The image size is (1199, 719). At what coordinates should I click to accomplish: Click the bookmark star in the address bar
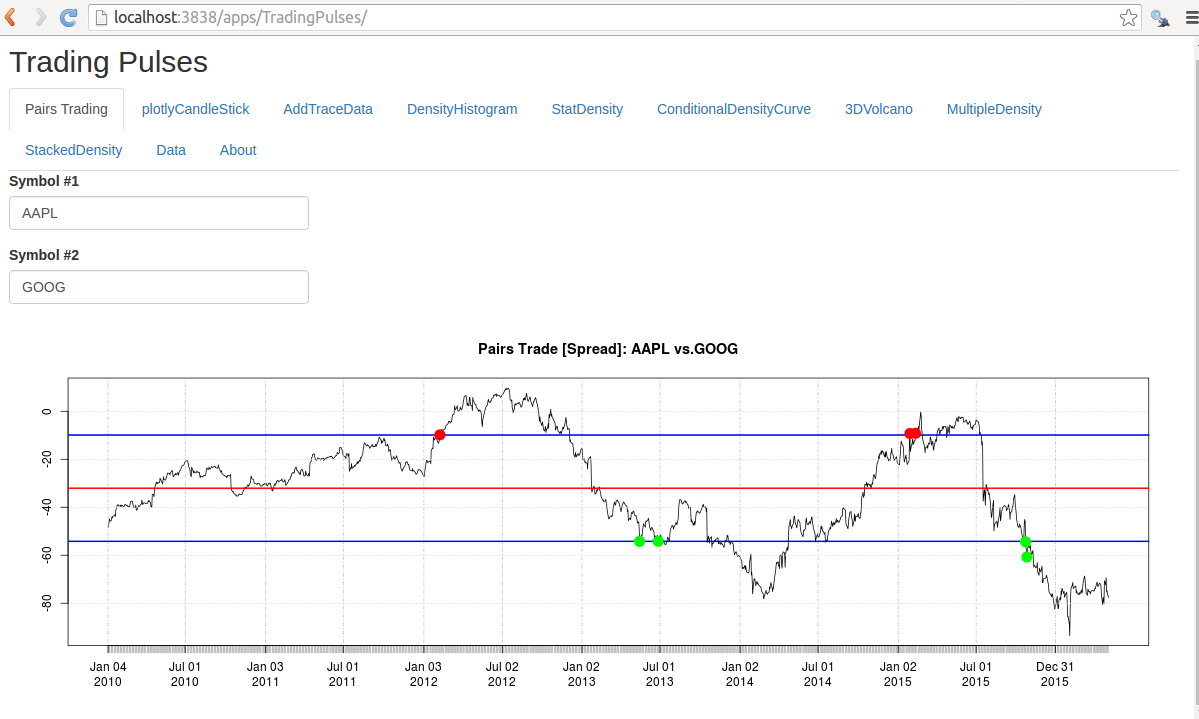coord(1128,17)
